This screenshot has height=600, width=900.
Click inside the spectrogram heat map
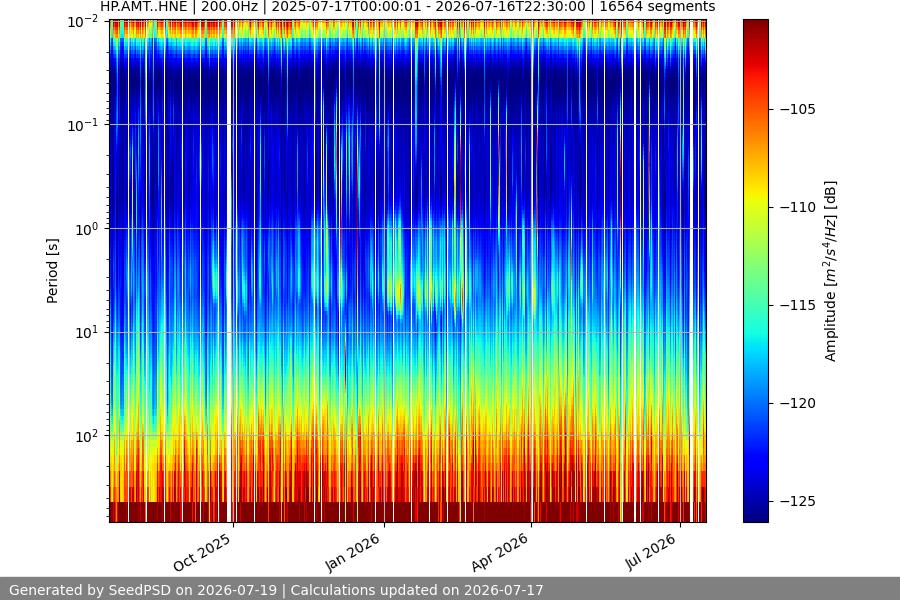tap(408, 271)
